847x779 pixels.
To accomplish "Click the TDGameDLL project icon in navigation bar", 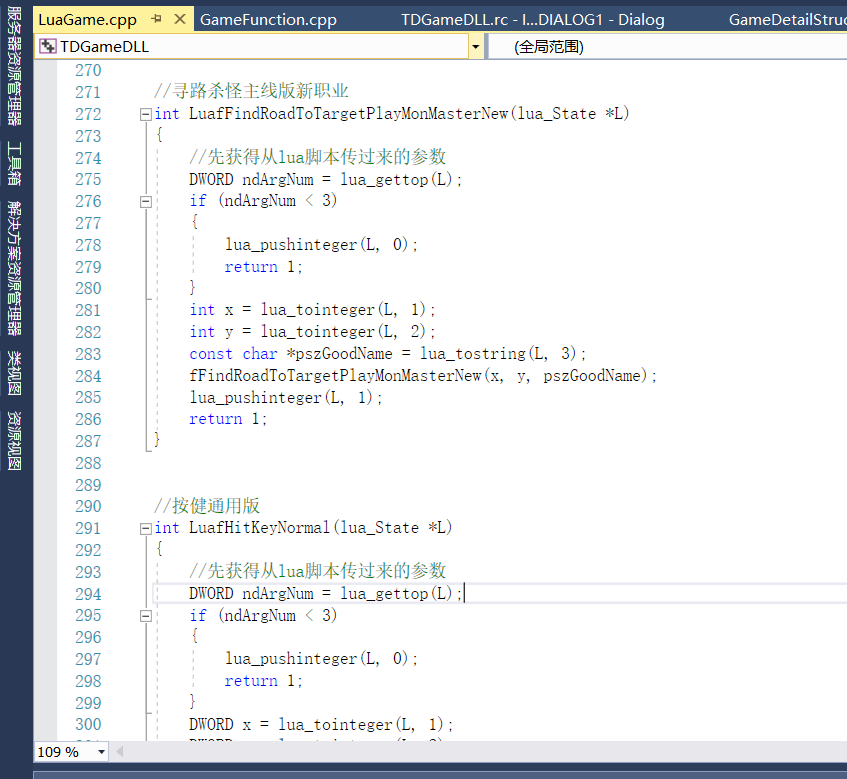I will pos(47,47).
